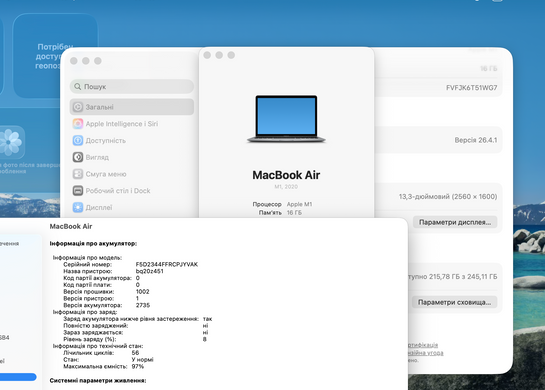Click the 215,78 ГБ з 245,11 ГБ text
This screenshot has height=390, width=545.
pos(463,277)
